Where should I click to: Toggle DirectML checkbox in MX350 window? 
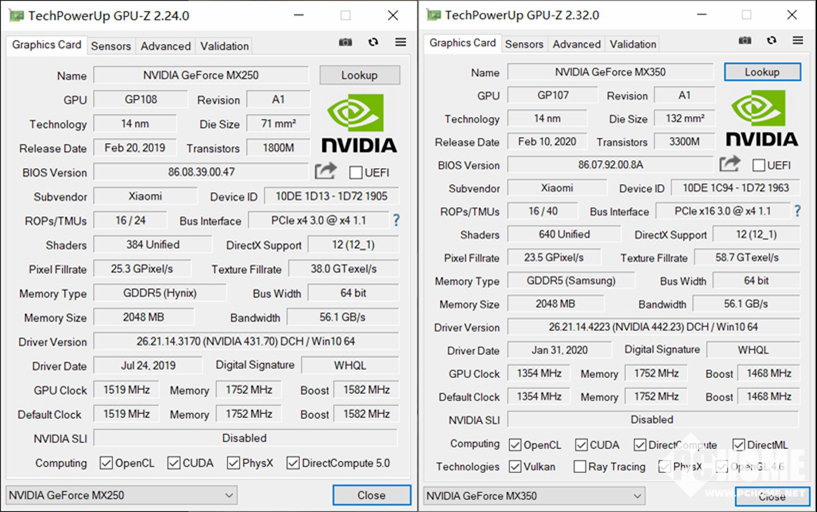[739, 445]
